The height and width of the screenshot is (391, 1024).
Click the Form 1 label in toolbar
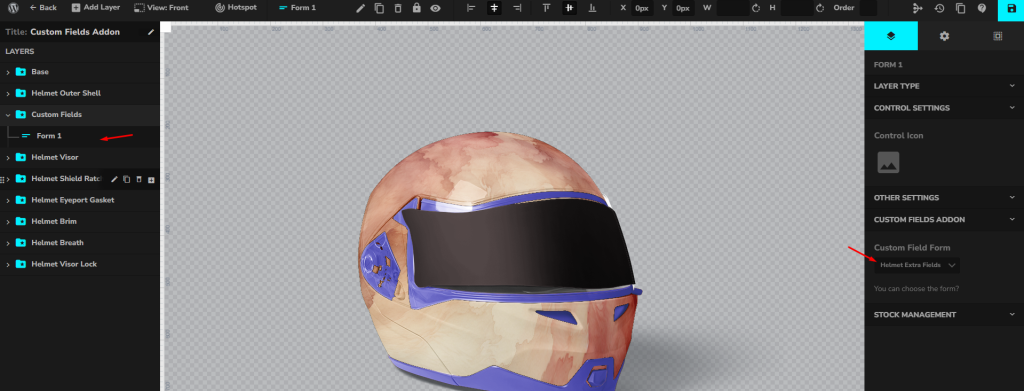pyautogui.click(x=297, y=8)
